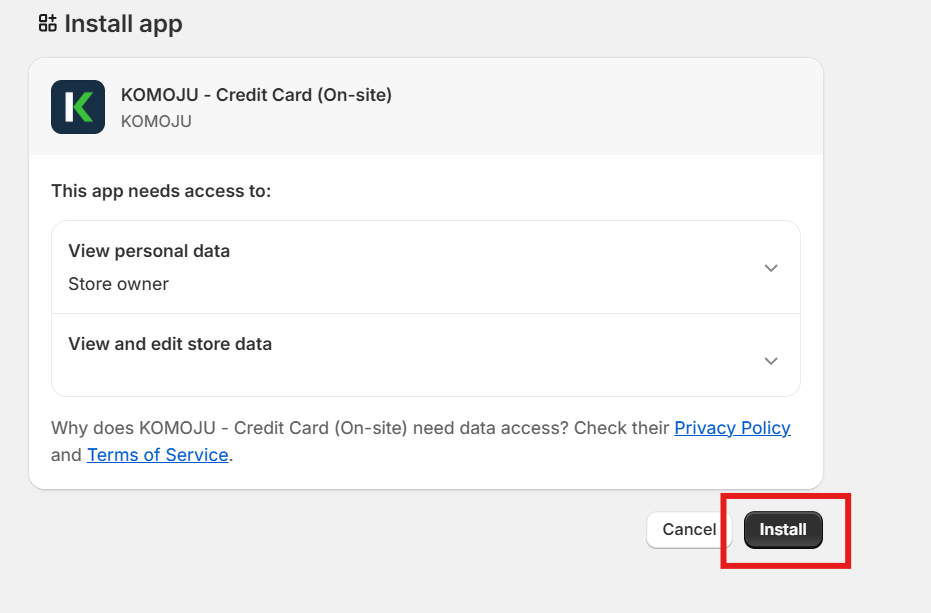Click the Store owner permission detail
The width and height of the screenshot is (931, 613).
pyautogui.click(x=118, y=284)
